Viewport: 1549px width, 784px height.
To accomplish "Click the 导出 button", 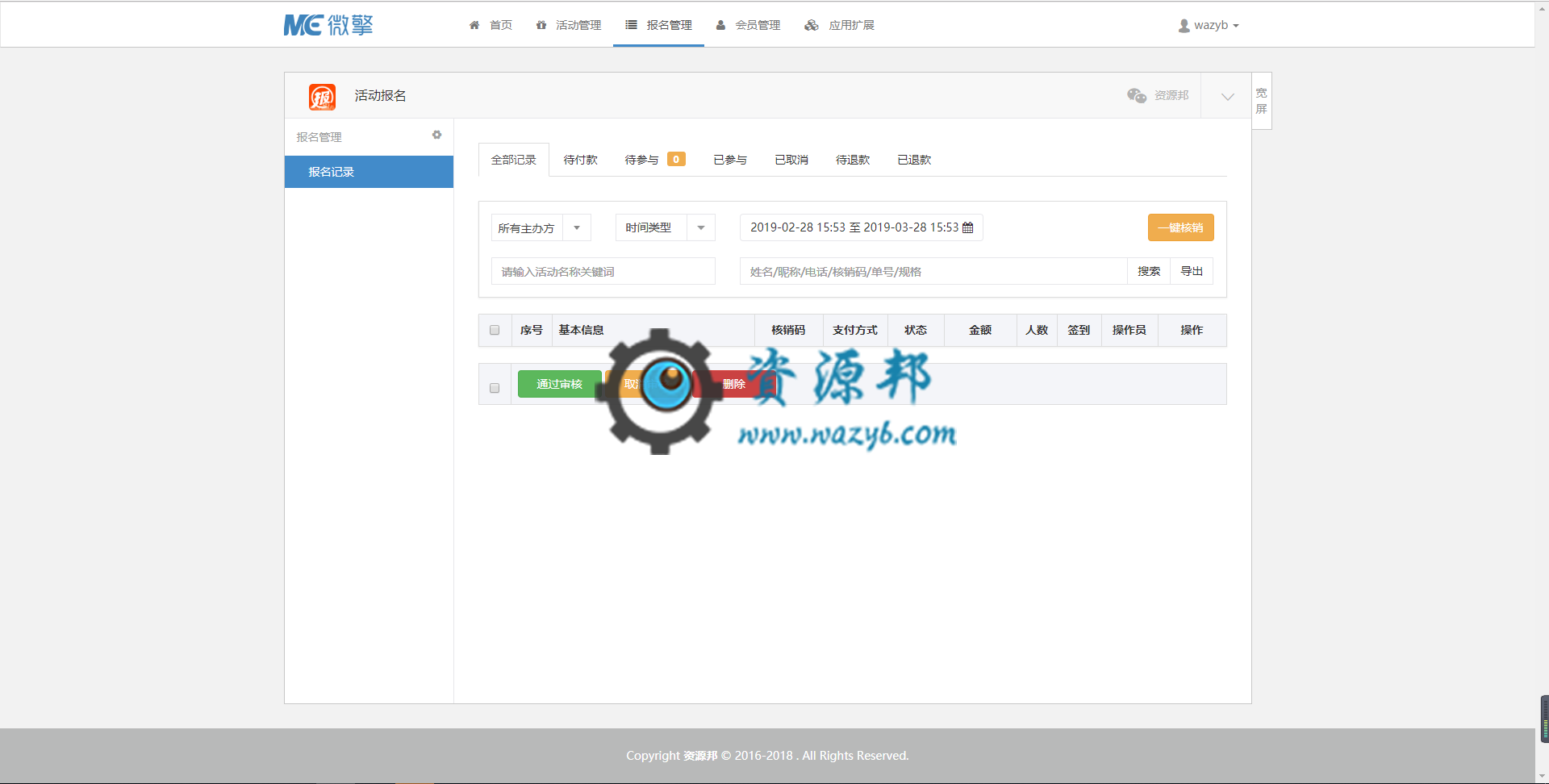I will pyautogui.click(x=1192, y=271).
